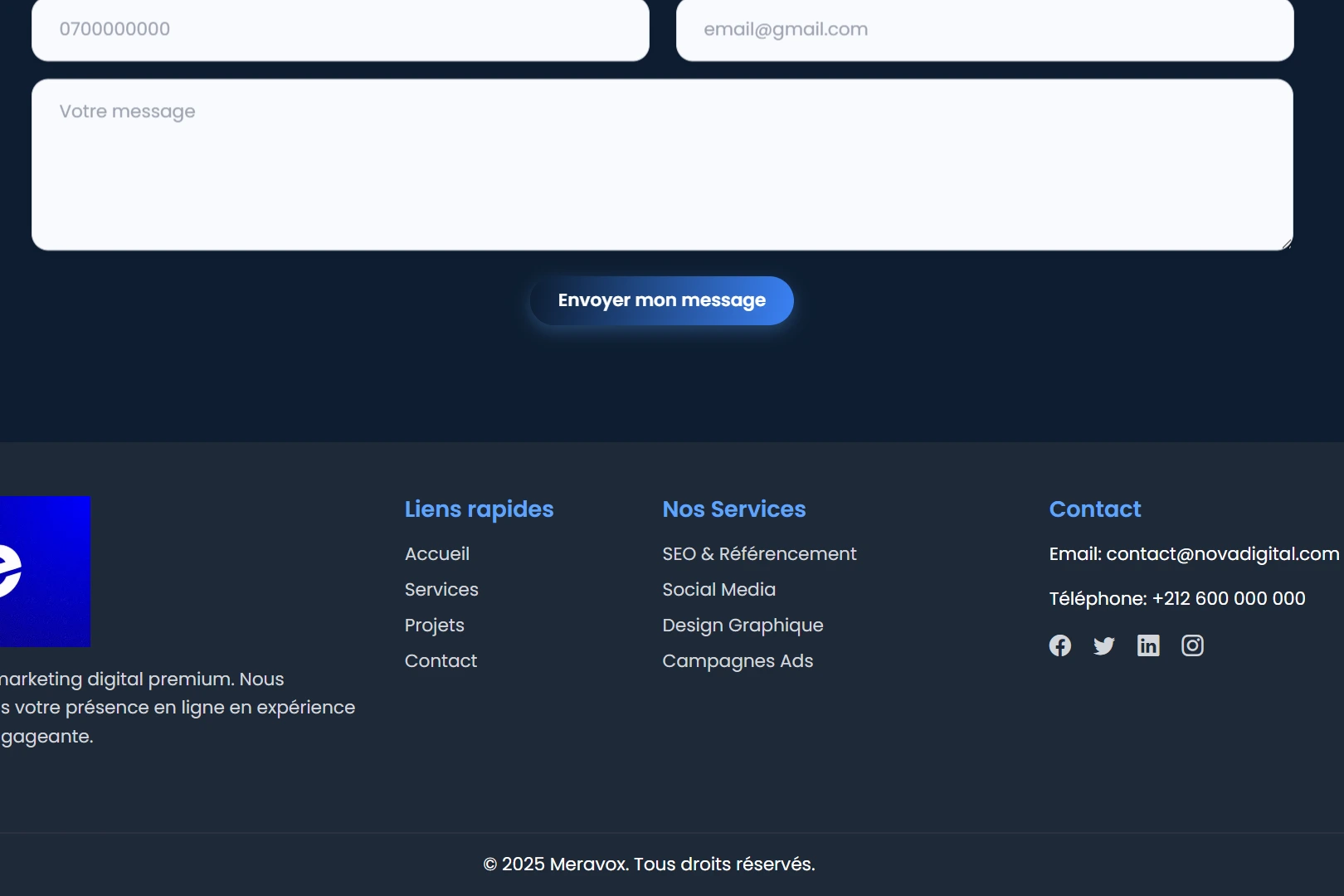
Task: Focus the phone number input field
Action: (340, 30)
